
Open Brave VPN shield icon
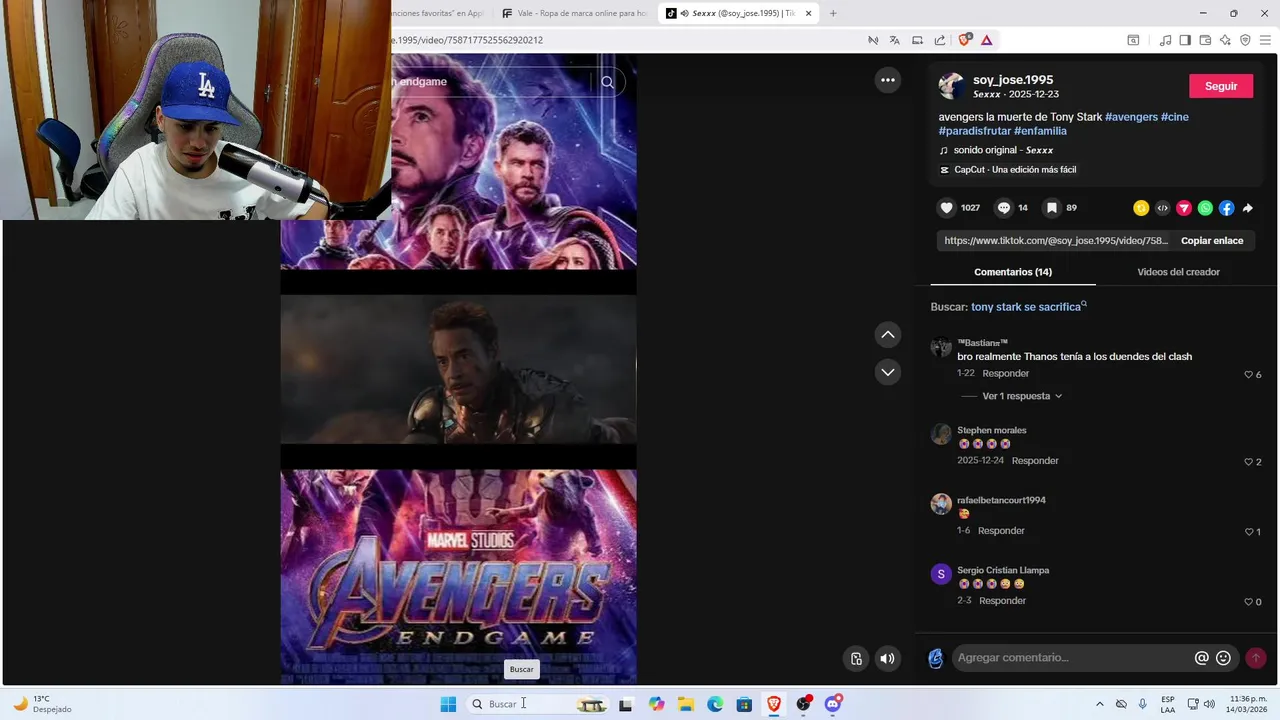click(1245, 40)
